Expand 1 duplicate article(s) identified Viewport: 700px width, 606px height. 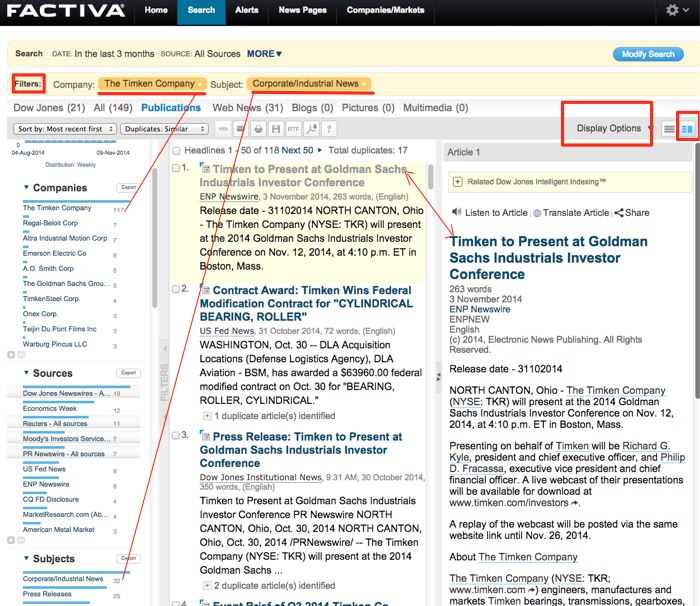207,416
